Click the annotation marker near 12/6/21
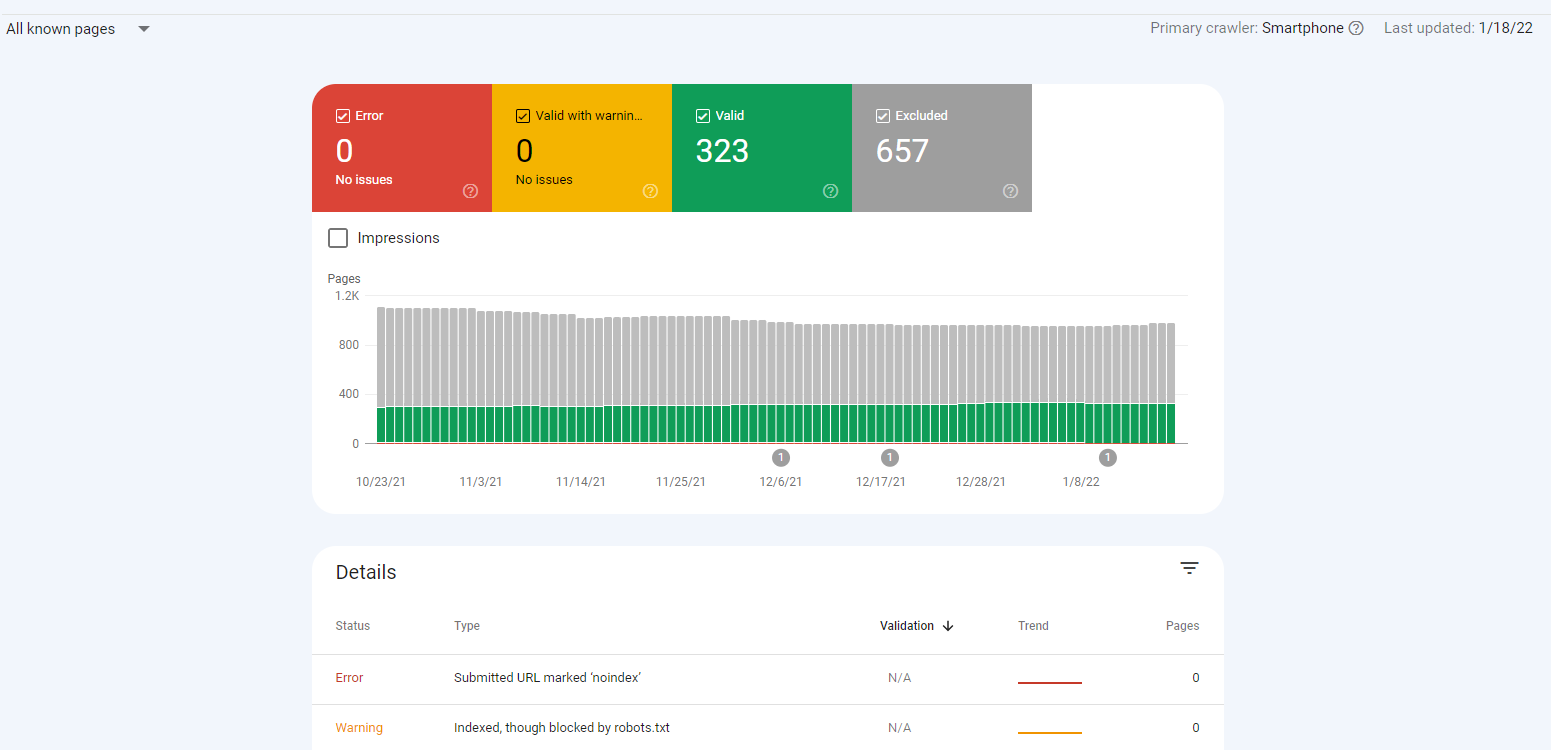Screen dimensions: 1551x750 pos(781,458)
